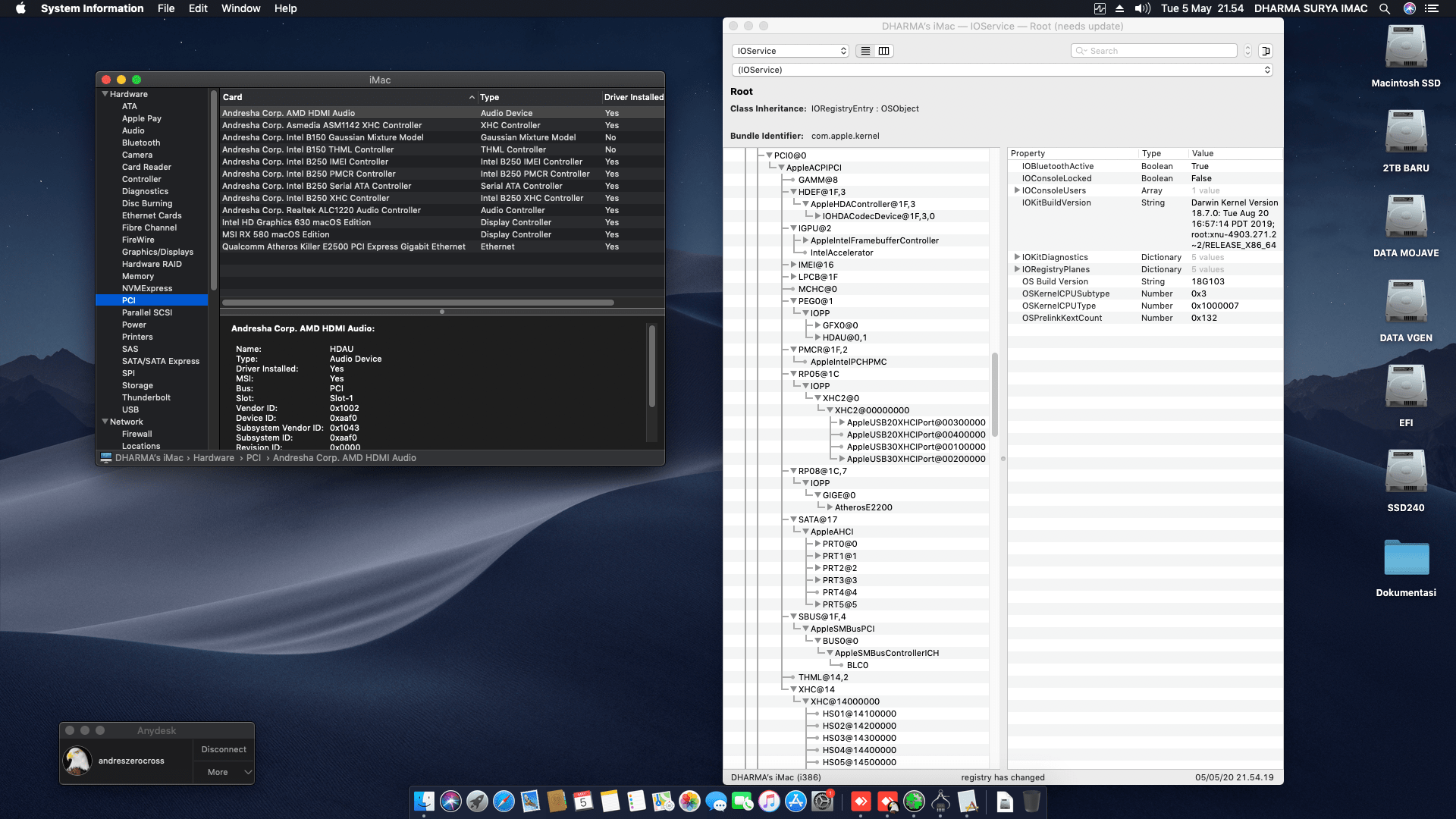Collapse the Network section in sidebar
This screenshot has height=819, width=1456.
coord(105,422)
